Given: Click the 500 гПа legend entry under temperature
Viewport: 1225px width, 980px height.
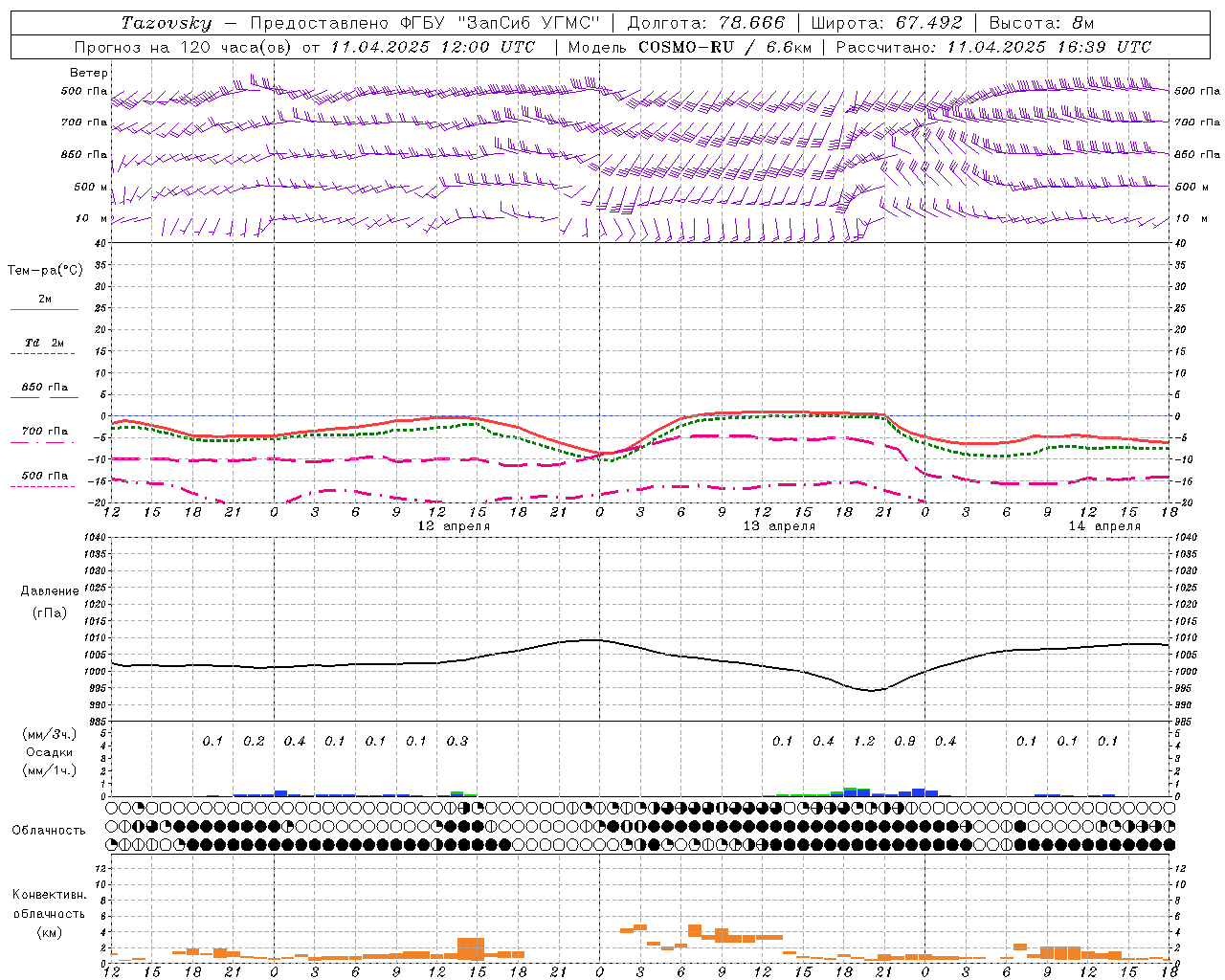Looking at the screenshot, I should point(45,476).
